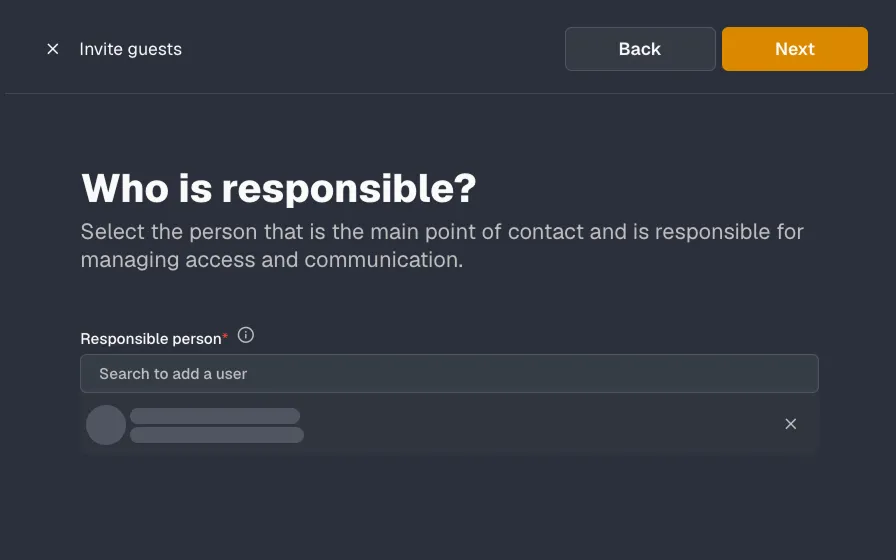The height and width of the screenshot is (560, 896).
Task: Return to the previous step with Back
Action: pos(640,49)
